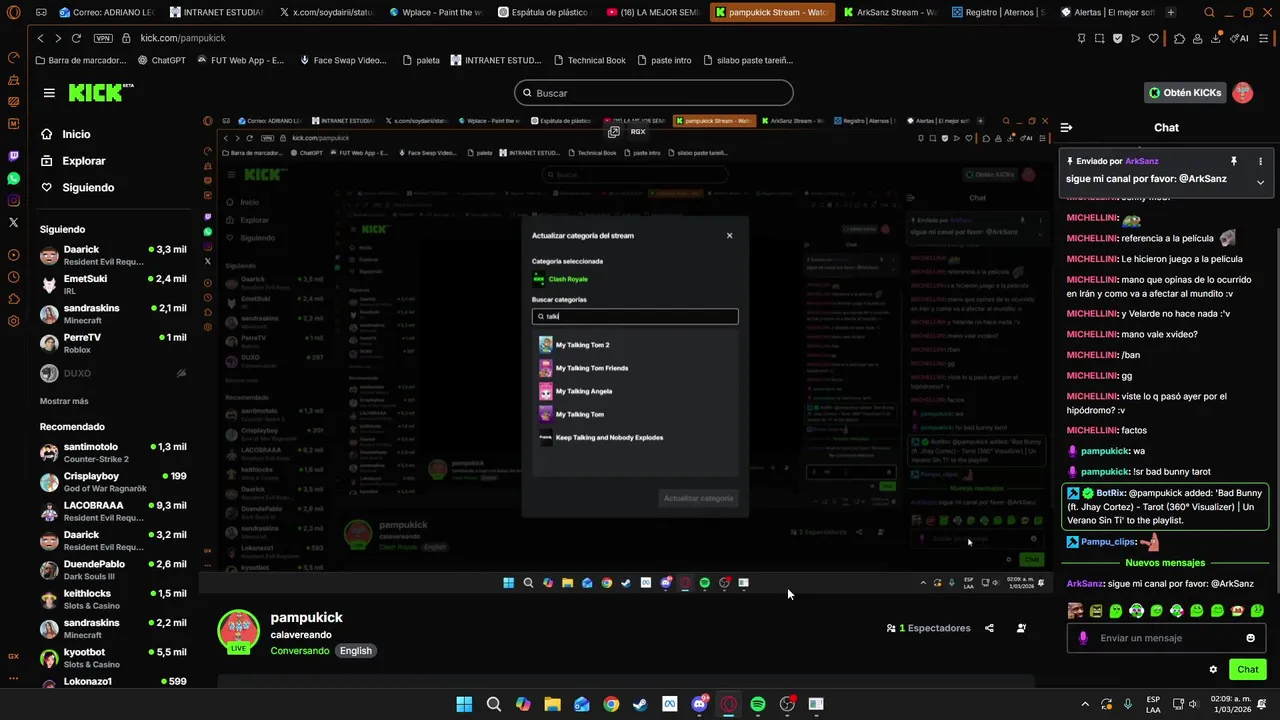The image size is (1280, 720).
Task: Open recommended channel LACOBRAAA
Action: pyautogui.click(x=113, y=511)
